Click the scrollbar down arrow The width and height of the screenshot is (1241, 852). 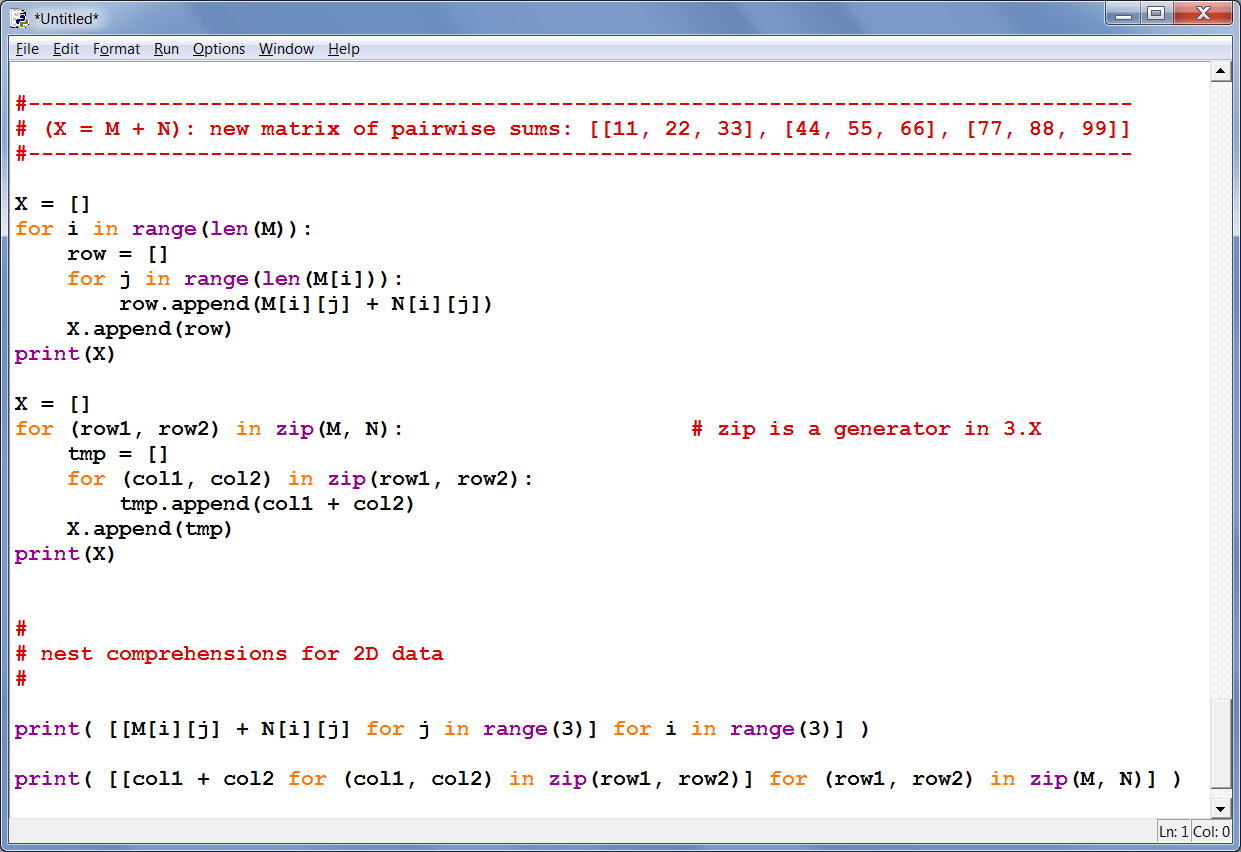pos(1220,807)
